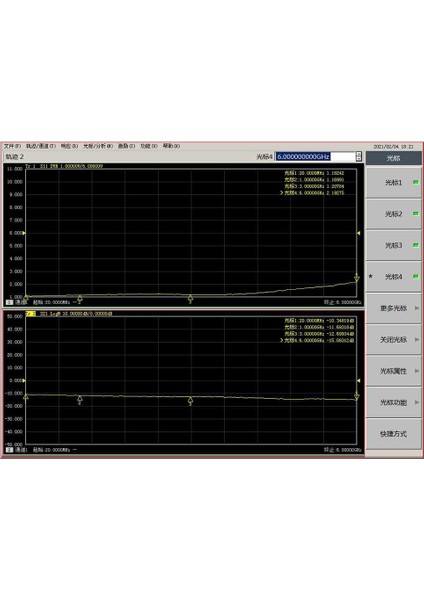This screenshot has height=600, width=424.
Task: Toggle the 光标2 softkey
Action: 393,214
